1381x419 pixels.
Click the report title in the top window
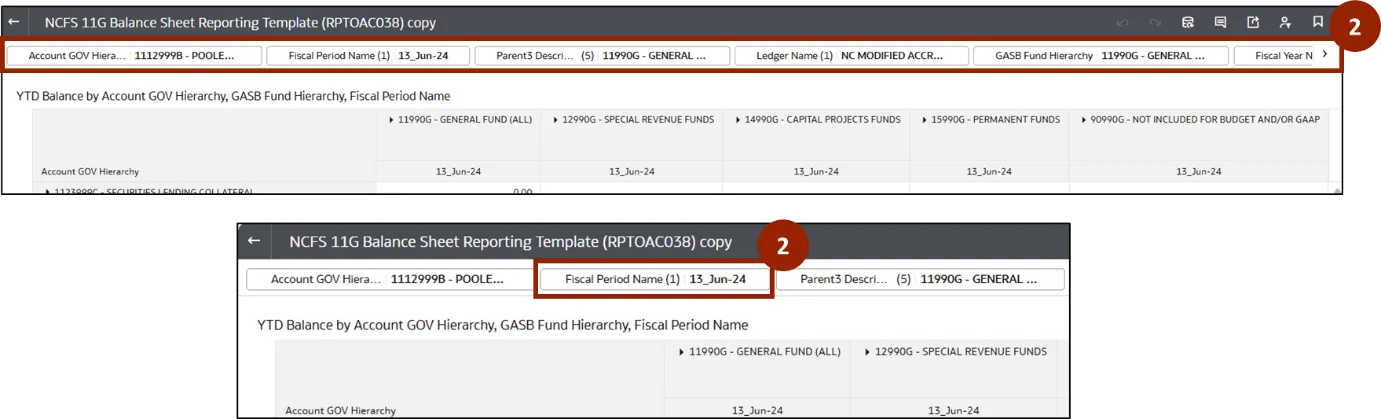pos(240,22)
